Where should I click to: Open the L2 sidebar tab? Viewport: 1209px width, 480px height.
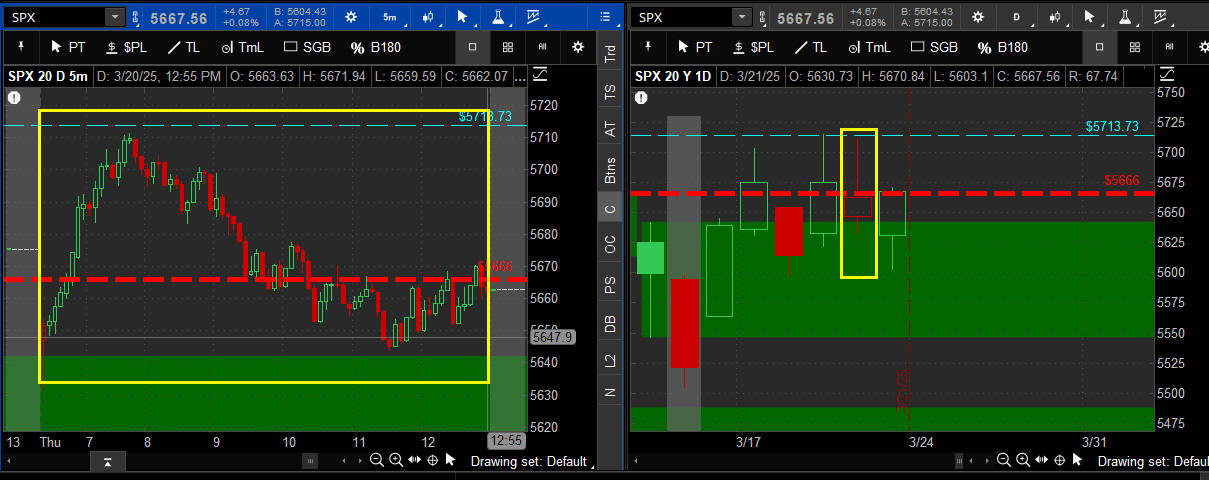pos(610,360)
